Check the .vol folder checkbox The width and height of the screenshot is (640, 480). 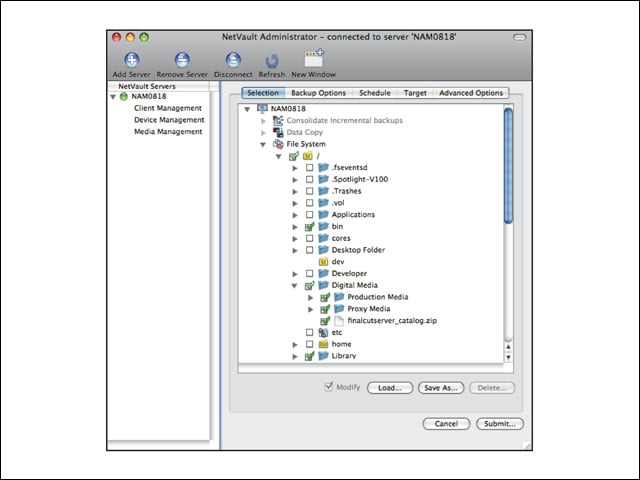[x=309, y=203]
